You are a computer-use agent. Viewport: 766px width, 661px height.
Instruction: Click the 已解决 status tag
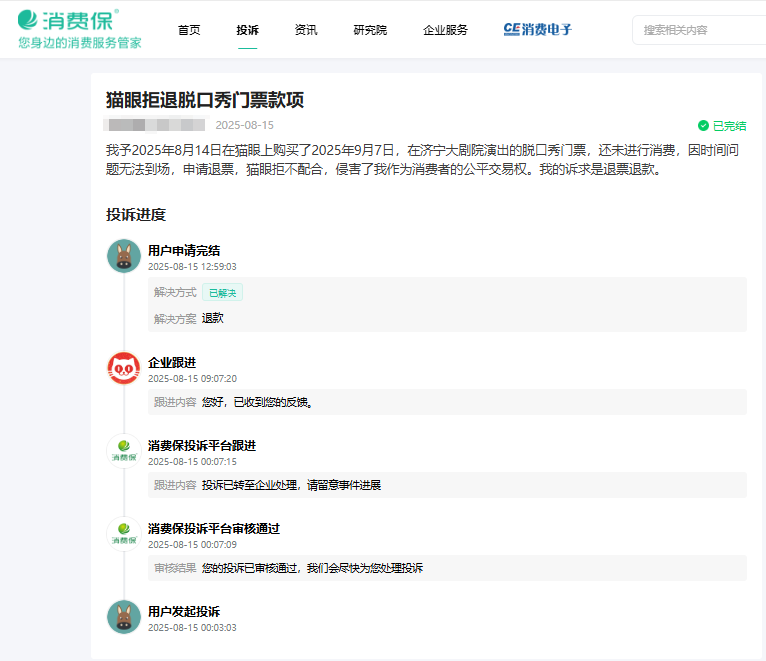point(222,293)
